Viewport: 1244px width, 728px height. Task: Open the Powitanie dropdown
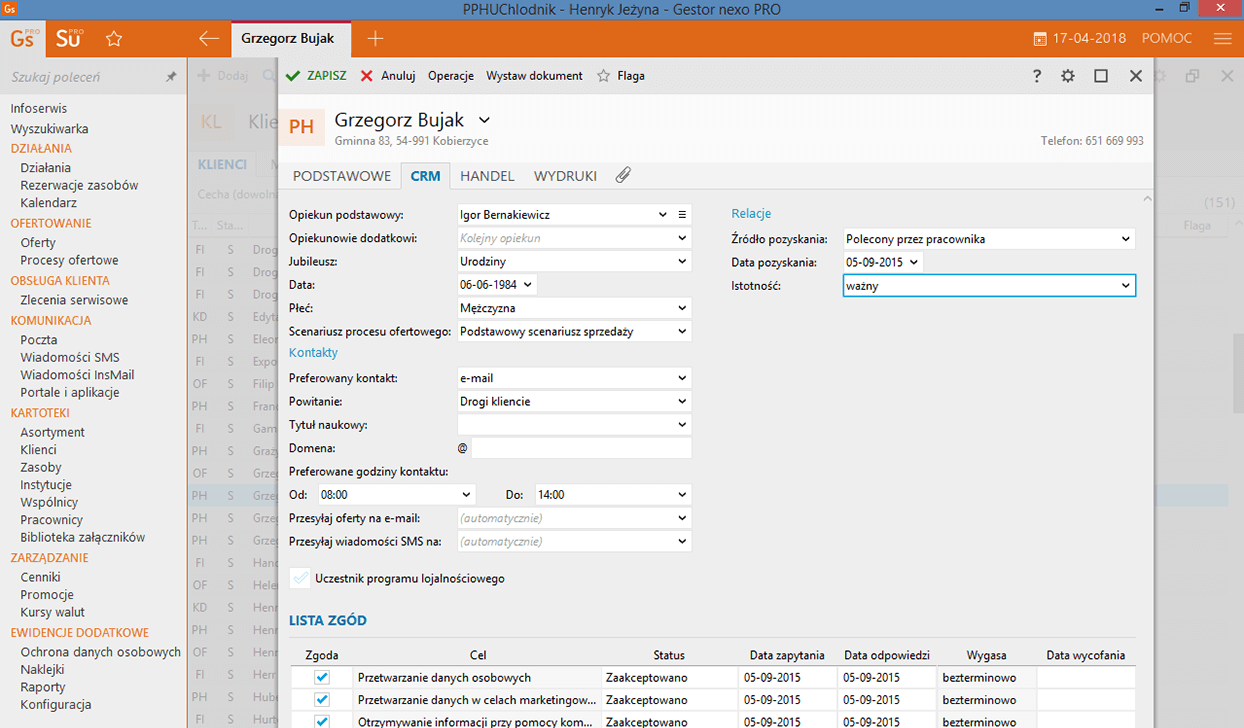tap(682, 401)
